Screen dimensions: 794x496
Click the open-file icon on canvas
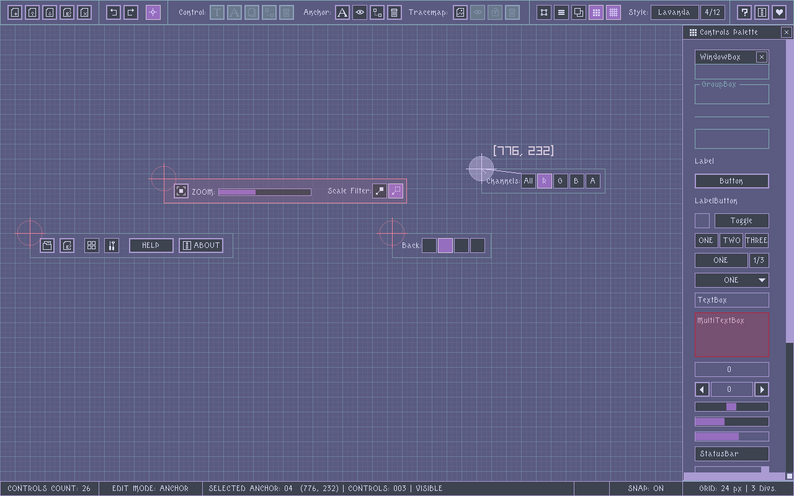click(47, 245)
